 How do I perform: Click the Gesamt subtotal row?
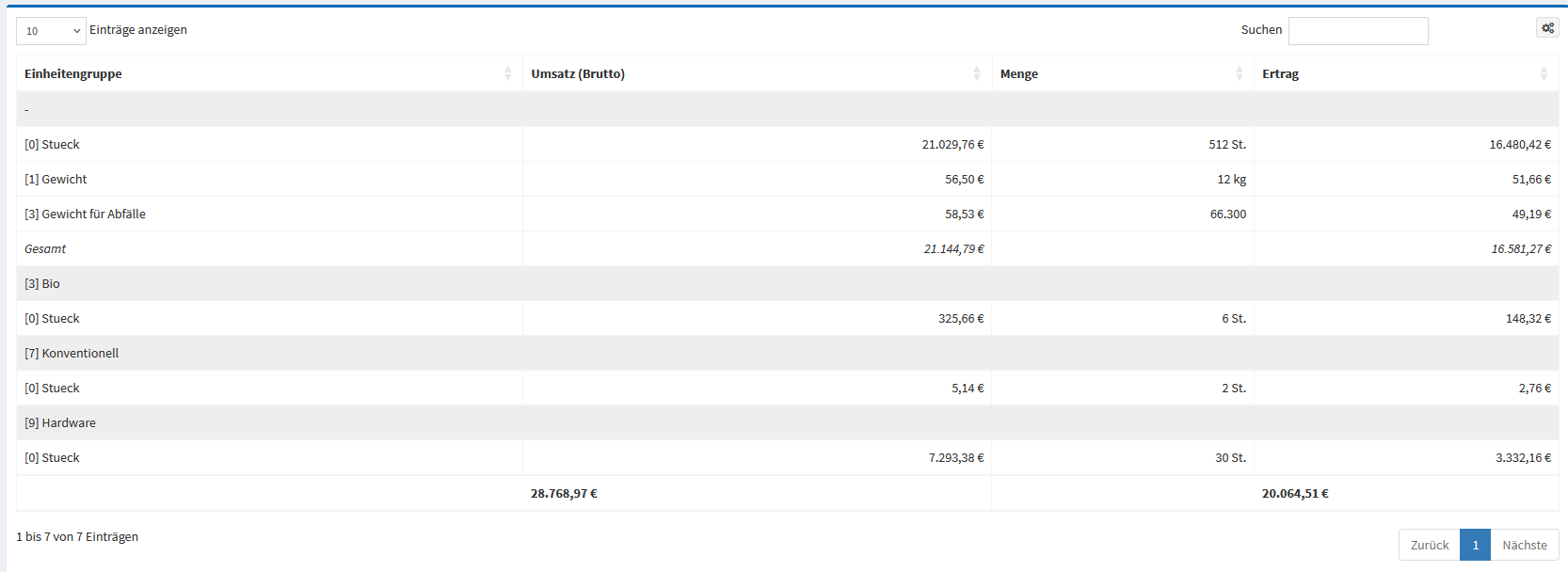click(45, 248)
